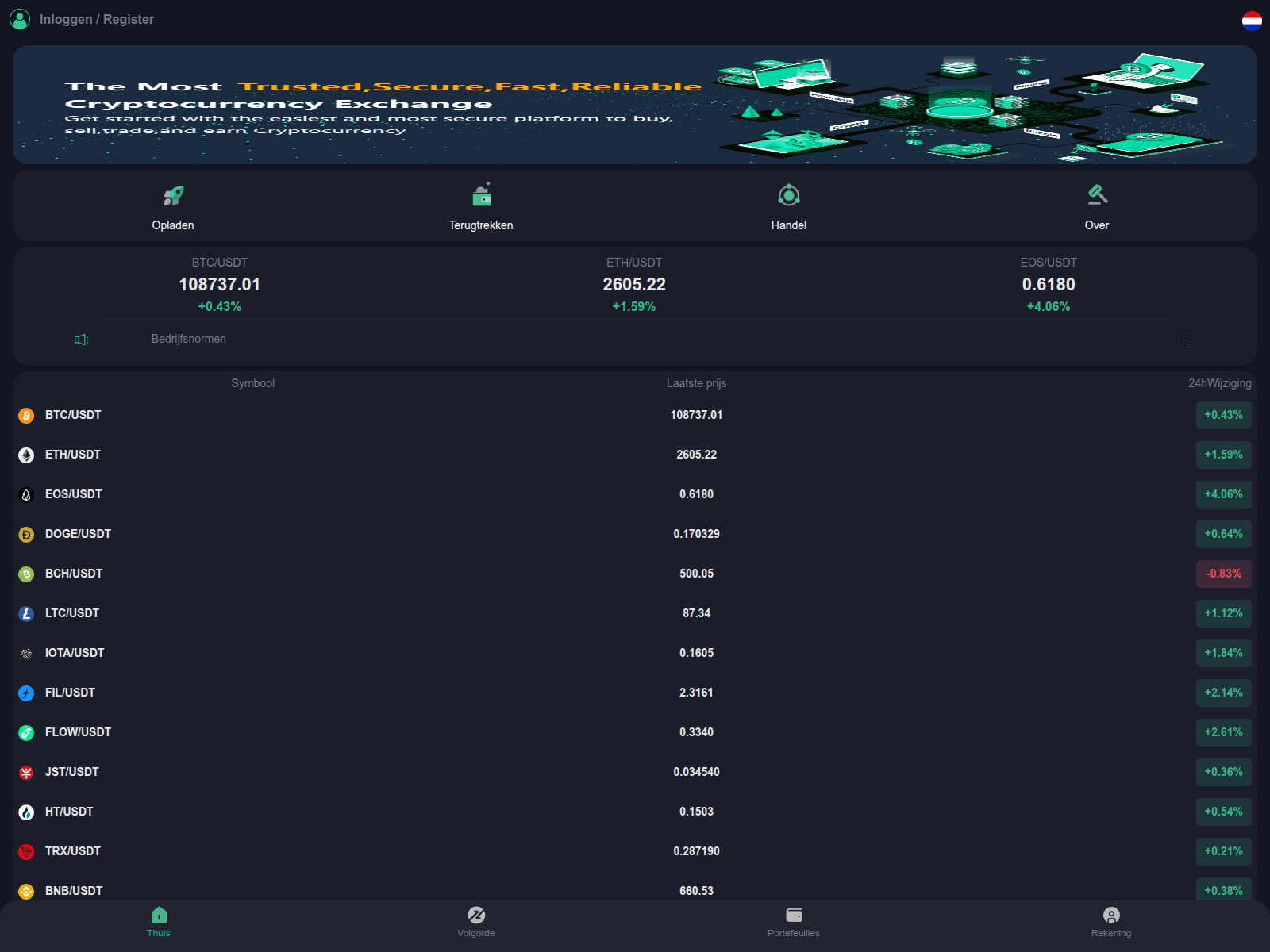Click the Dogecoin coin icon
This screenshot has height=952, width=1270.
click(x=26, y=535)
